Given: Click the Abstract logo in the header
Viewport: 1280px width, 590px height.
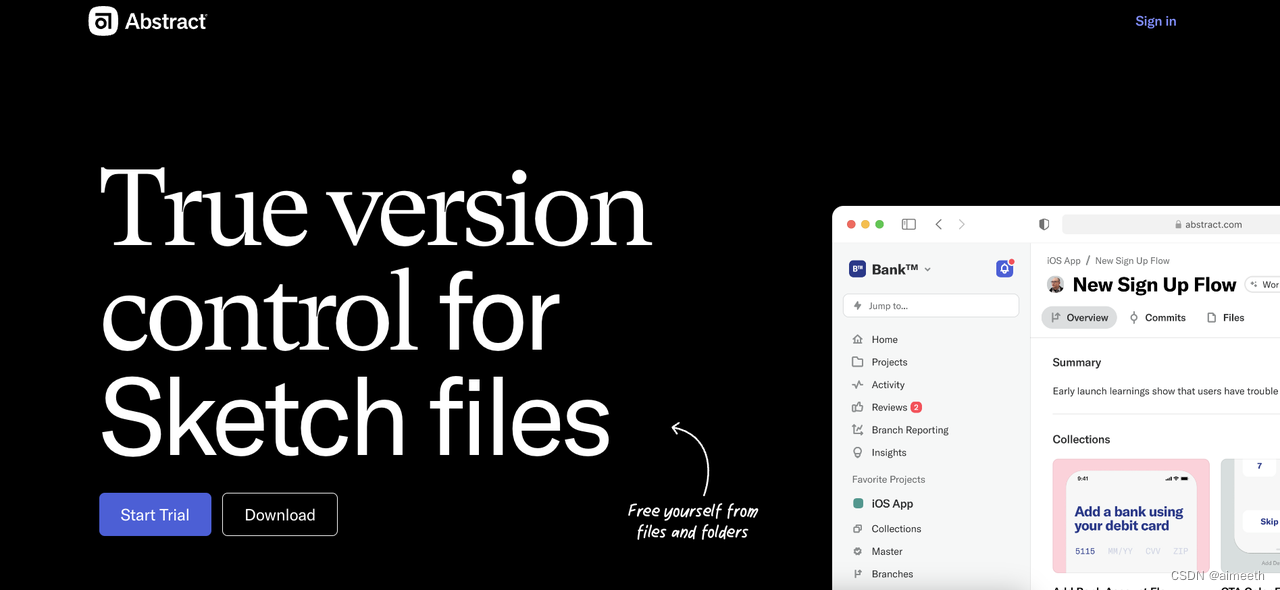Looking at the screenshot, I should point(147,21).
